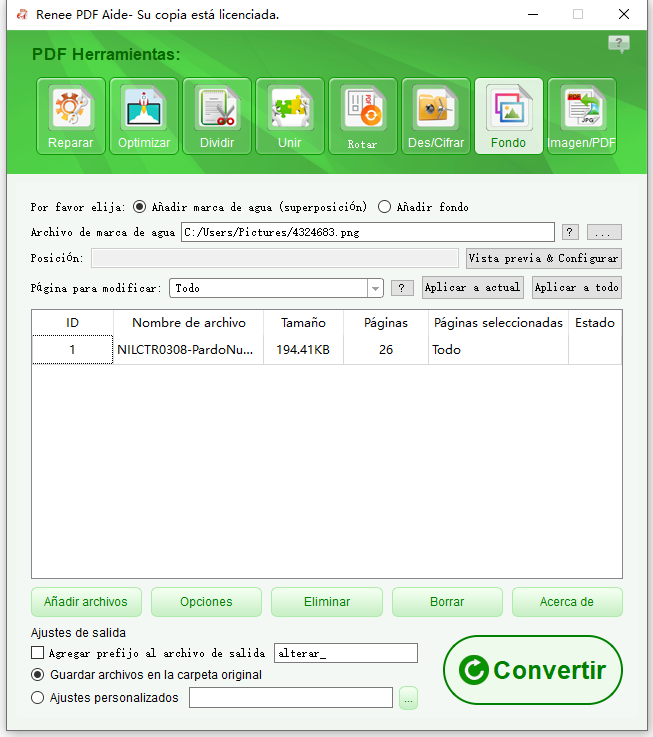Minimize the Renee PDF Aide window

click(x=533, y=15)
